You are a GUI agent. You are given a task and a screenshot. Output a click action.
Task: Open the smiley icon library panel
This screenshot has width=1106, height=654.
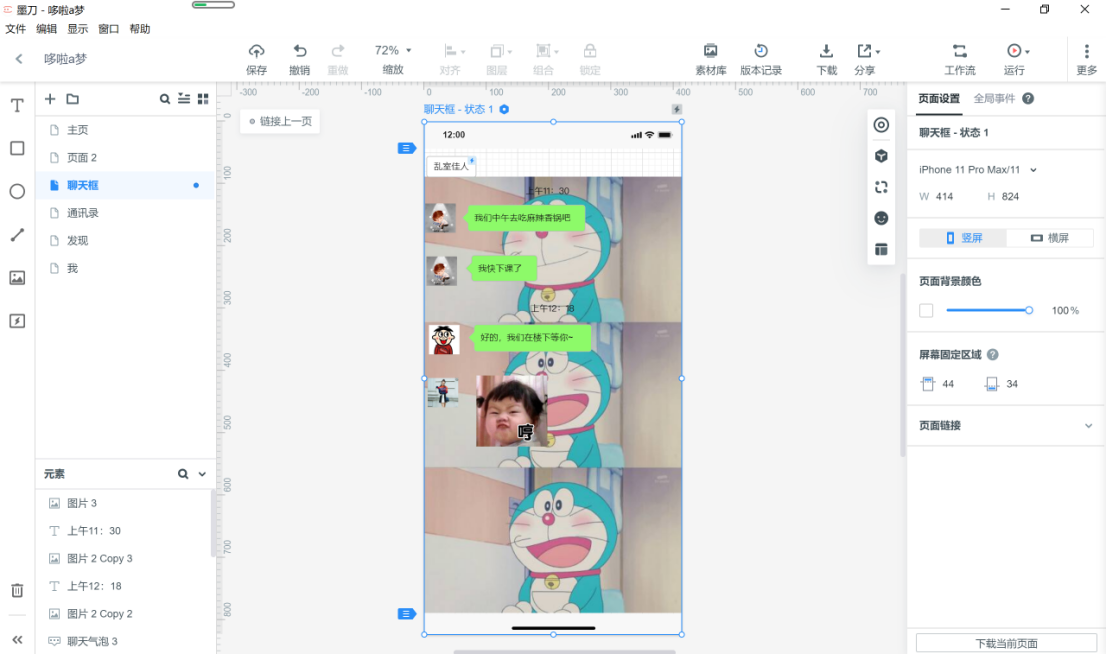881,218
